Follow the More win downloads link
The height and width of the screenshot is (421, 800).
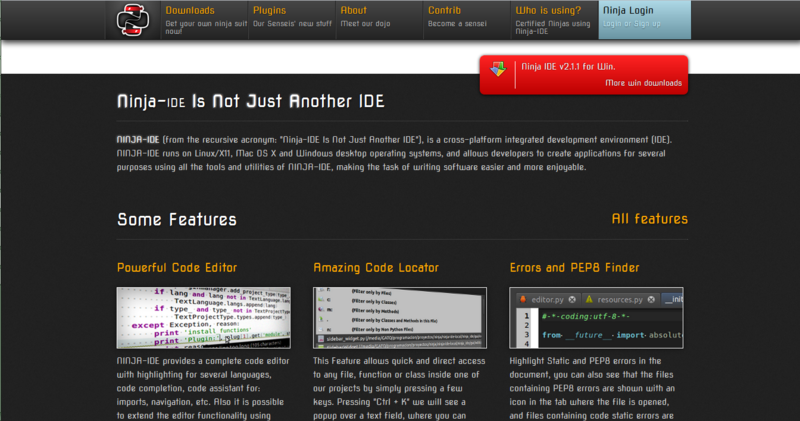[x=643, y=83]
